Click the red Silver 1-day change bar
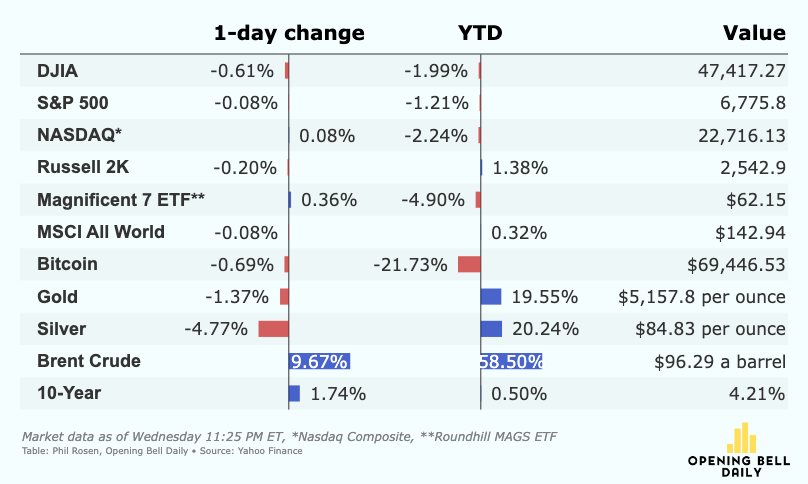808x484 pixels. point(273,329)
